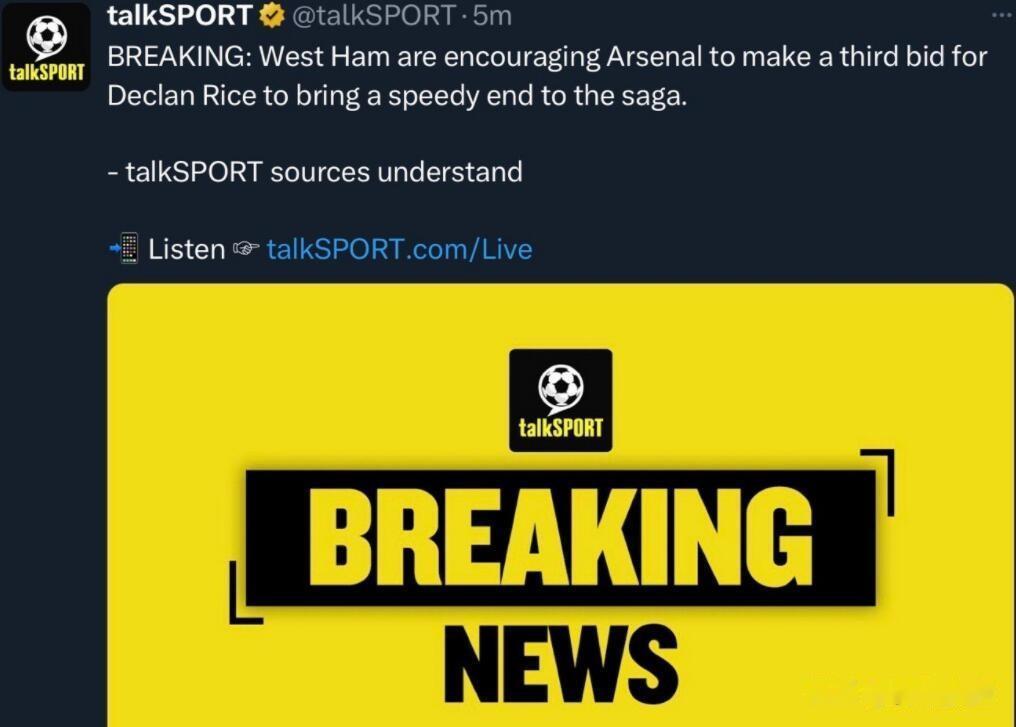Image resolution: width=1016 pixels, height=727 pixels.
Task: Click the Listen text label
Action: [x=187, y=249]
